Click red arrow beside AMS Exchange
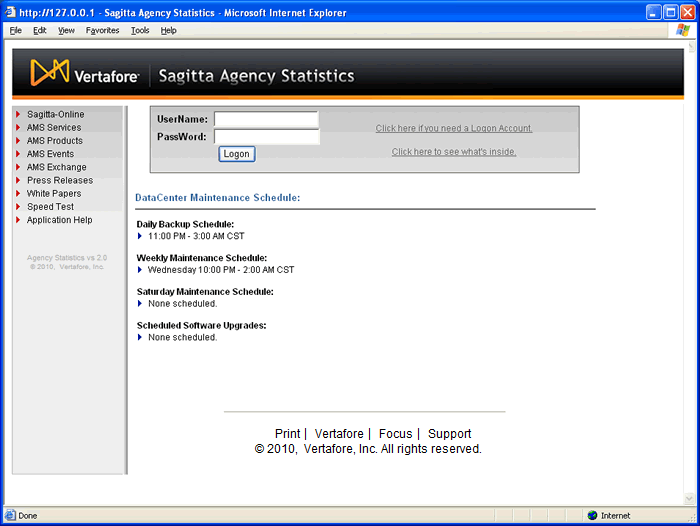Viewport: 700px width, 526px height. tap(18, 167)
